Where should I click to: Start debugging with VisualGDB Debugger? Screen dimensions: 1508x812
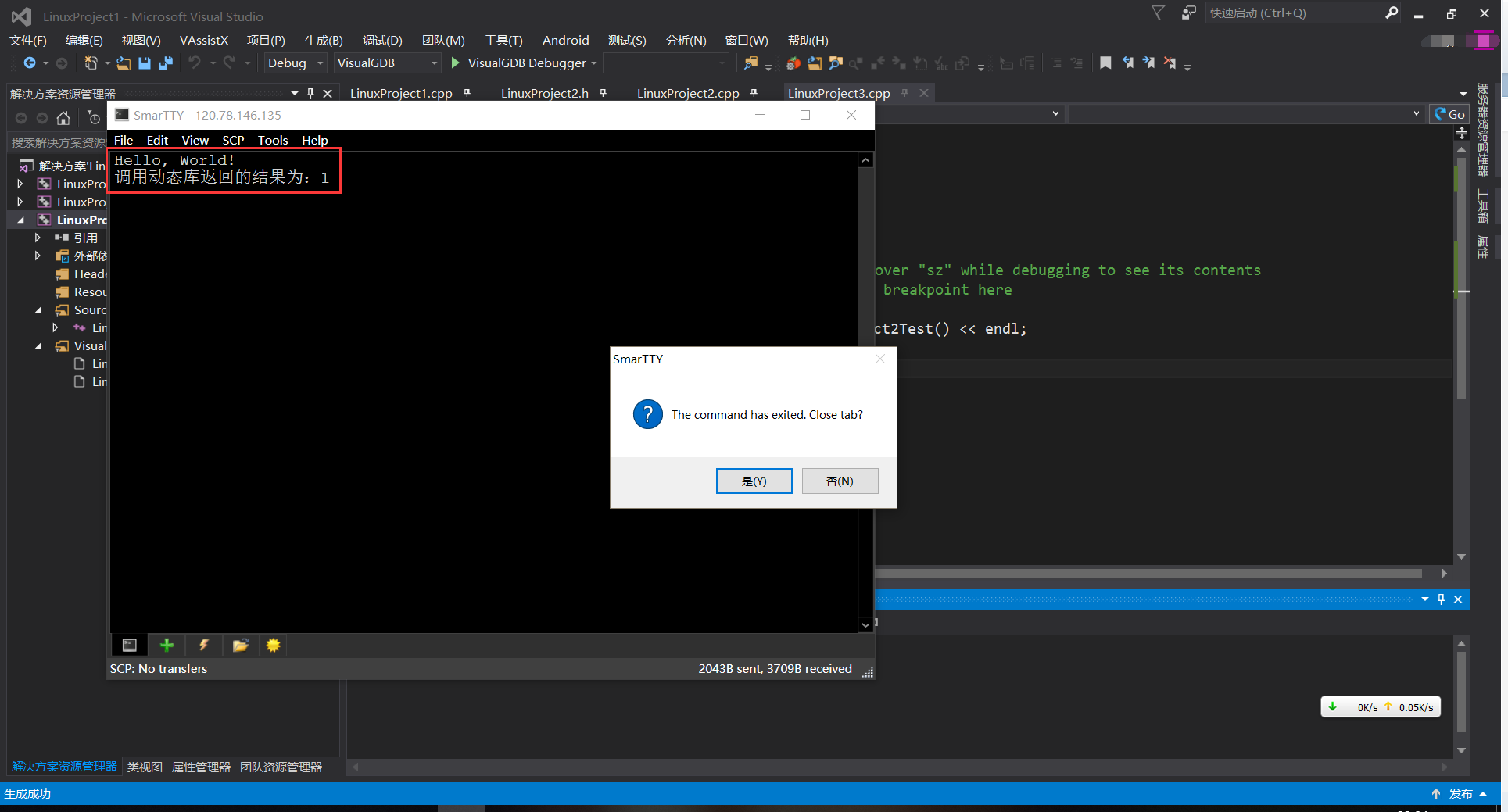[518, 63]
